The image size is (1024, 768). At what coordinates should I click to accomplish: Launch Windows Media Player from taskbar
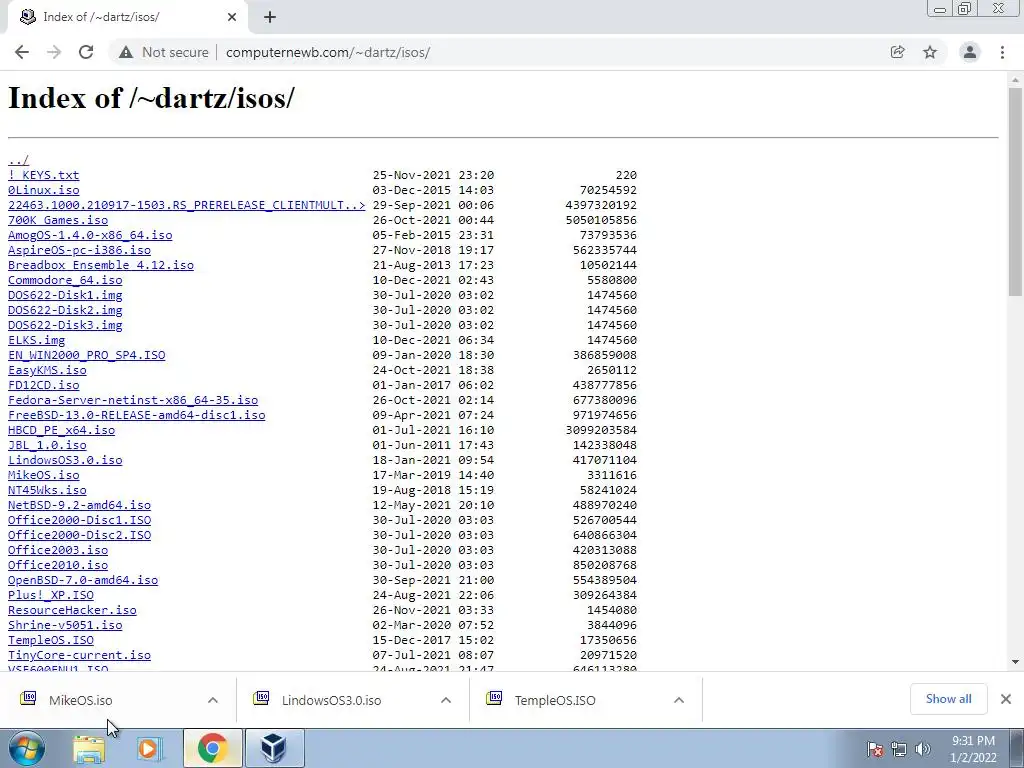150,748
